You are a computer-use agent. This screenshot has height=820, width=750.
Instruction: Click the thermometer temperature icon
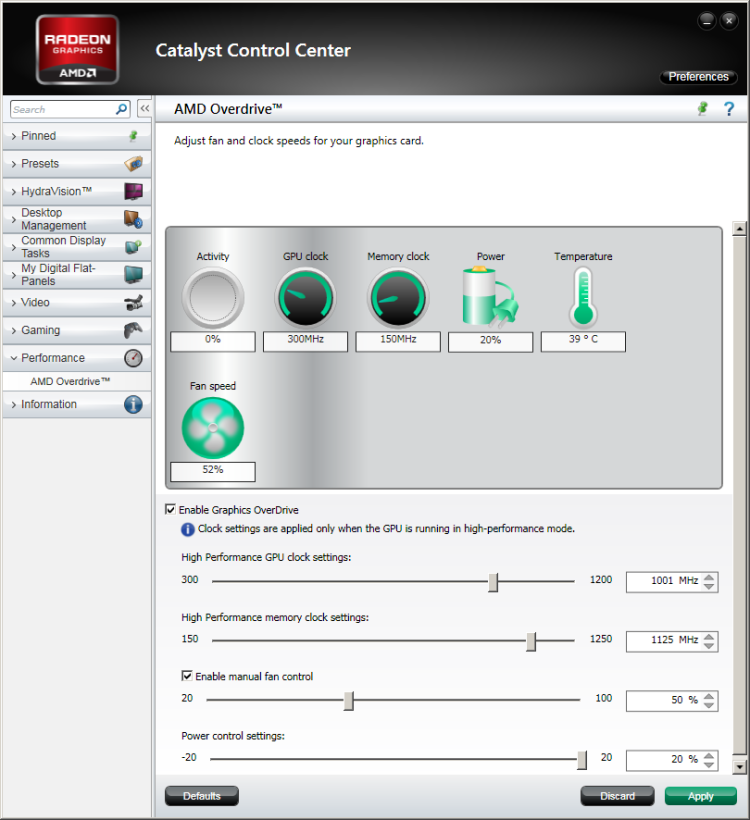(583, 298)
